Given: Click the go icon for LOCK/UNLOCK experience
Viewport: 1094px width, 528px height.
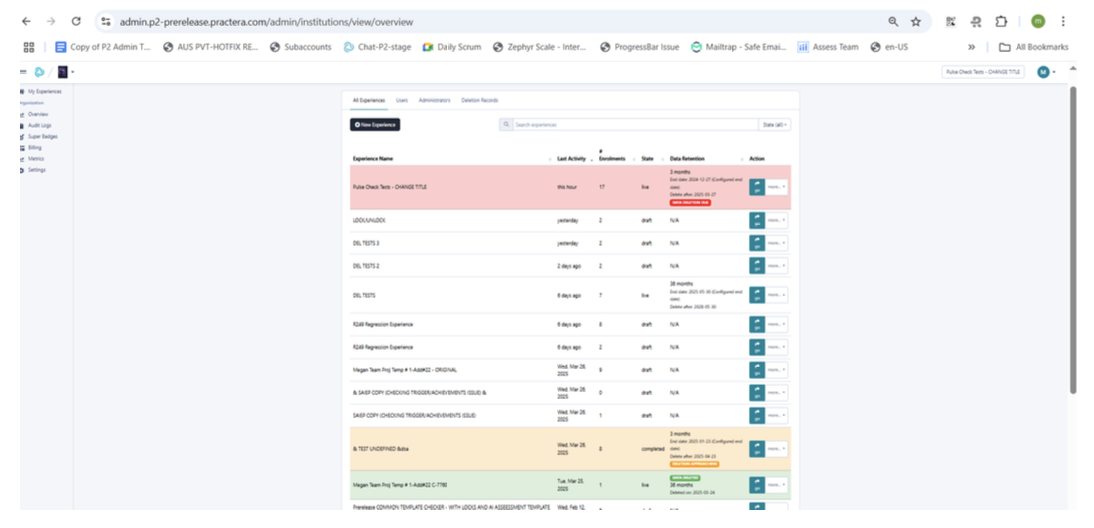Looking at the screenshot, I should point(756,220).
